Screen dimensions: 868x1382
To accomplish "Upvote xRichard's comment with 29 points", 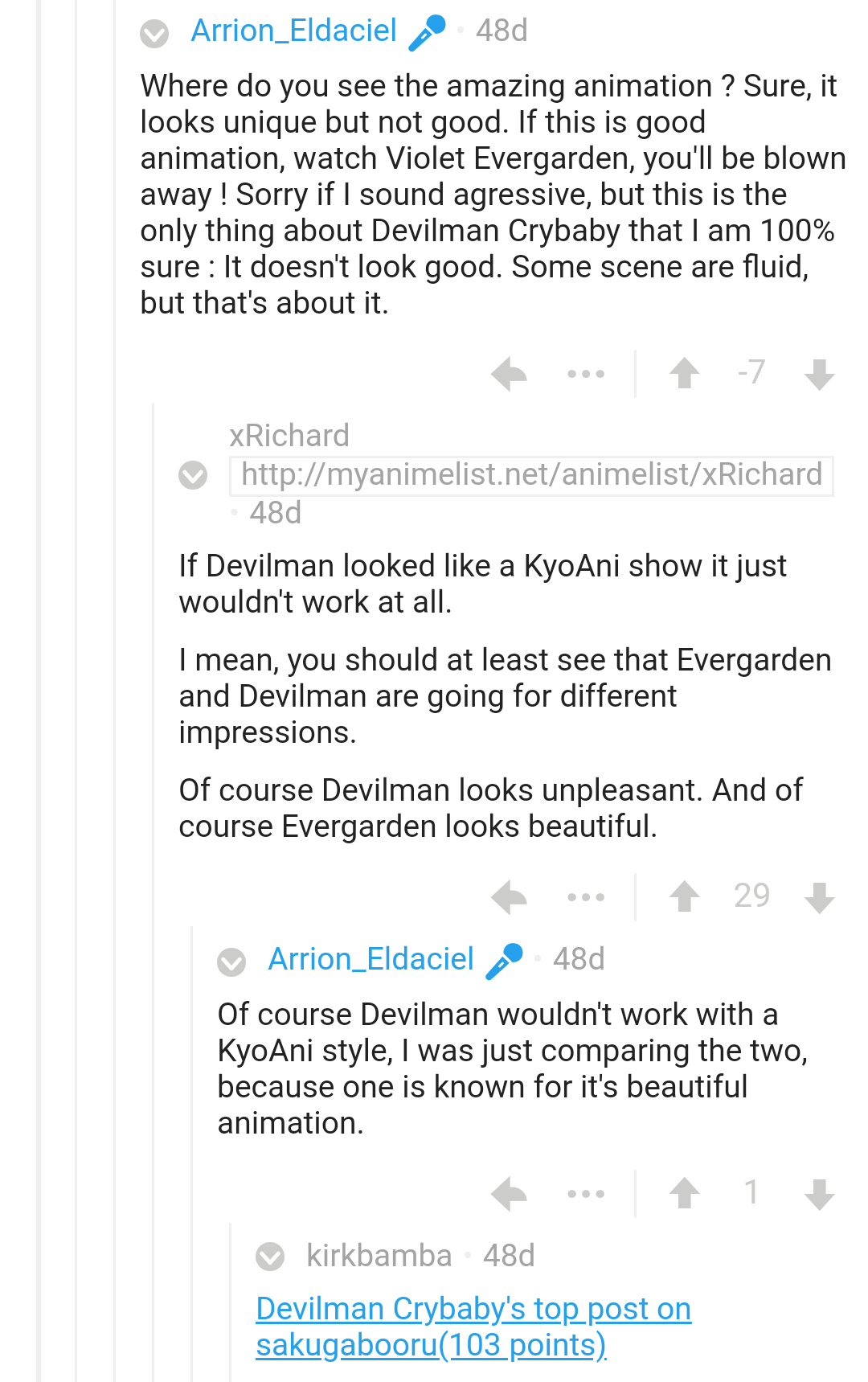I will coord(684,896).
